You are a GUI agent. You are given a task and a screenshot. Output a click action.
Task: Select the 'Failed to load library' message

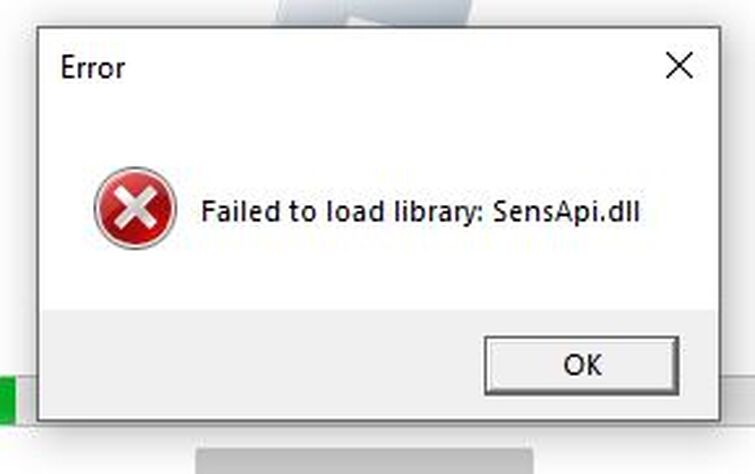(420, 211)
